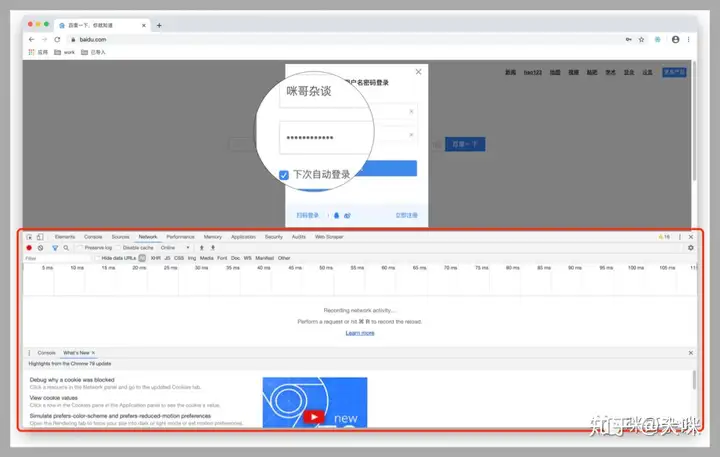Open the Performance tab
The image size is (720, 457).
pos(180,237)
